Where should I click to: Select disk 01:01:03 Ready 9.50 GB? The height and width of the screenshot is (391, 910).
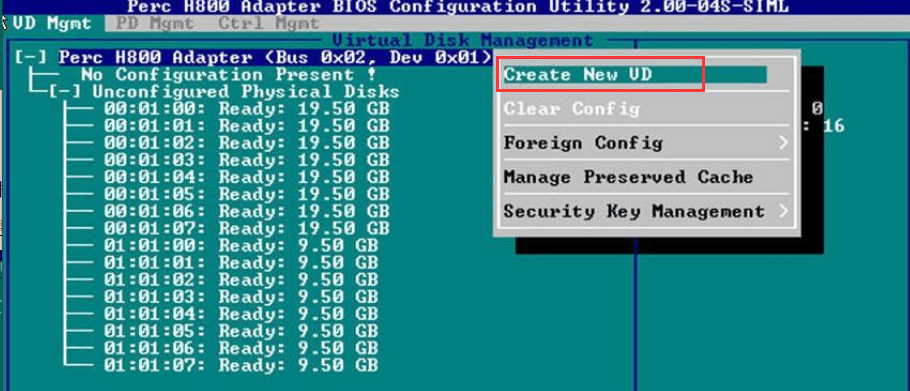click(241, 296)
